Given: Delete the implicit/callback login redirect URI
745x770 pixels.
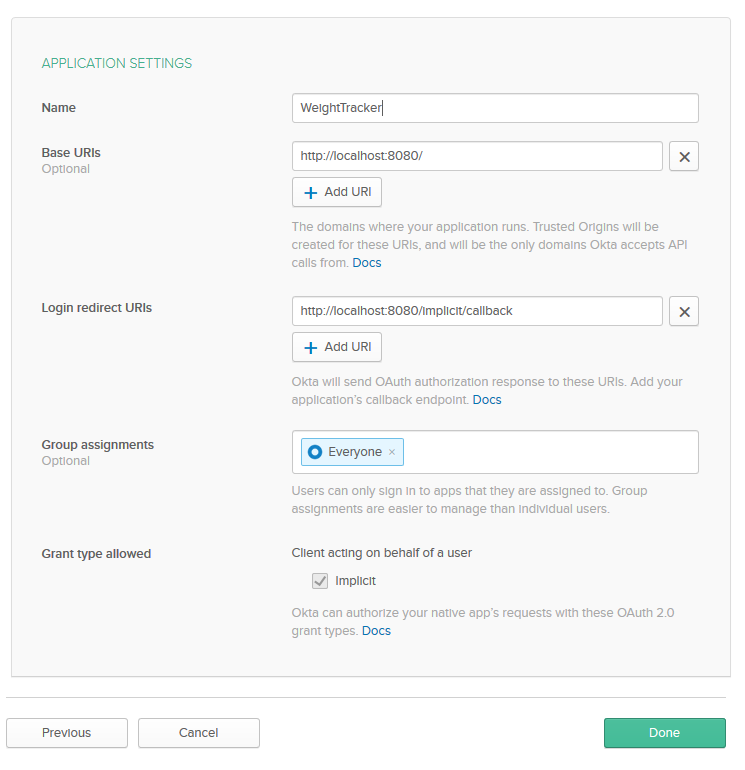Looking at the screenshot, I should [x=683, y=312].
